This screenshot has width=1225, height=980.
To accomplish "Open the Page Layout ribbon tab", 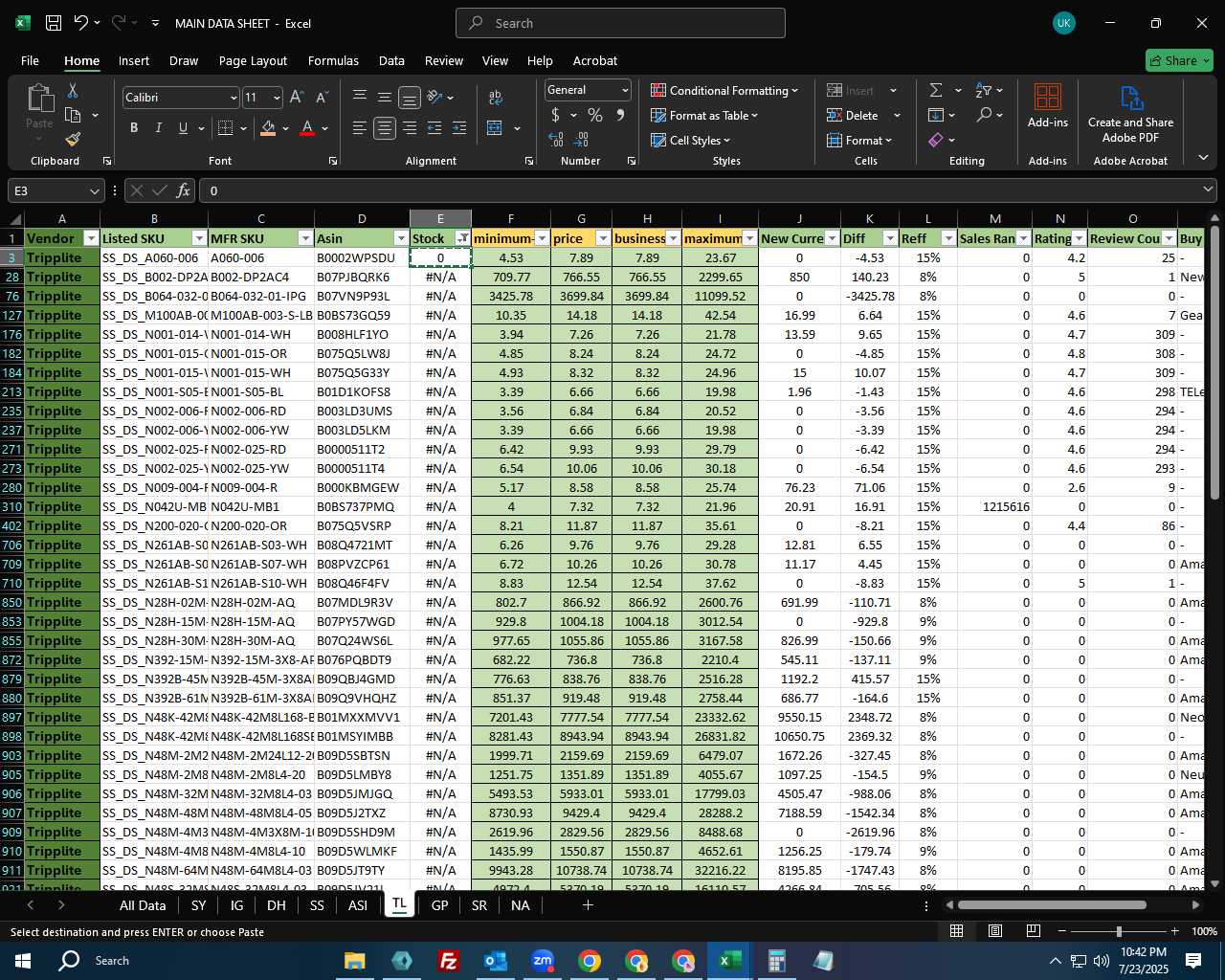I will [253, 60].
